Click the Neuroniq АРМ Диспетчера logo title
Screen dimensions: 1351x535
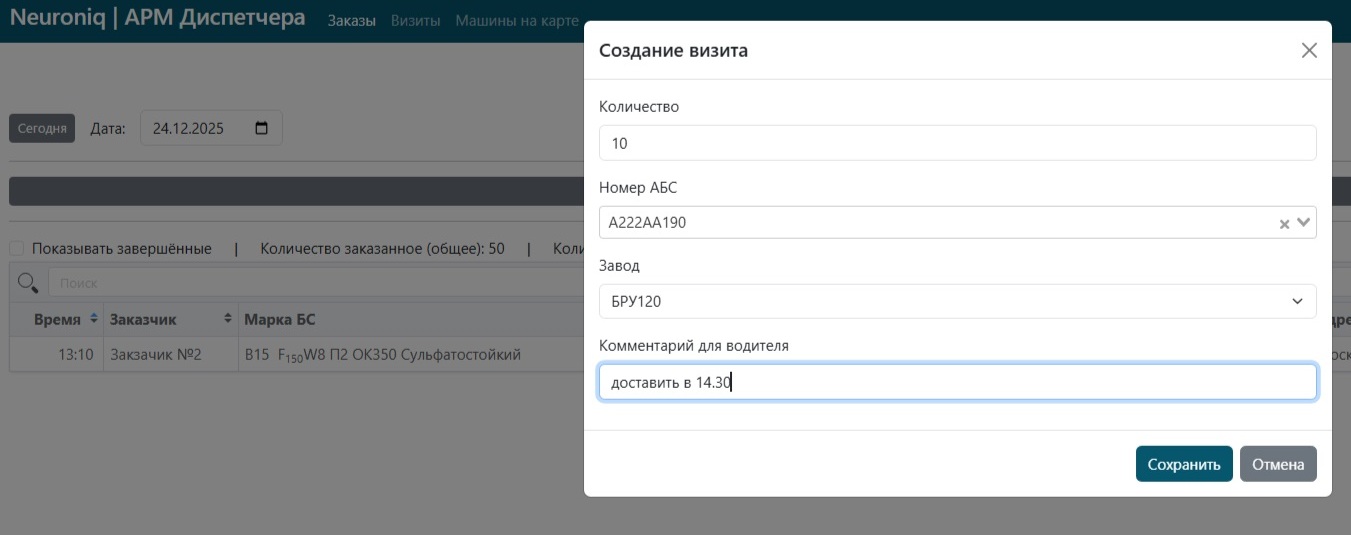point(157,18)
